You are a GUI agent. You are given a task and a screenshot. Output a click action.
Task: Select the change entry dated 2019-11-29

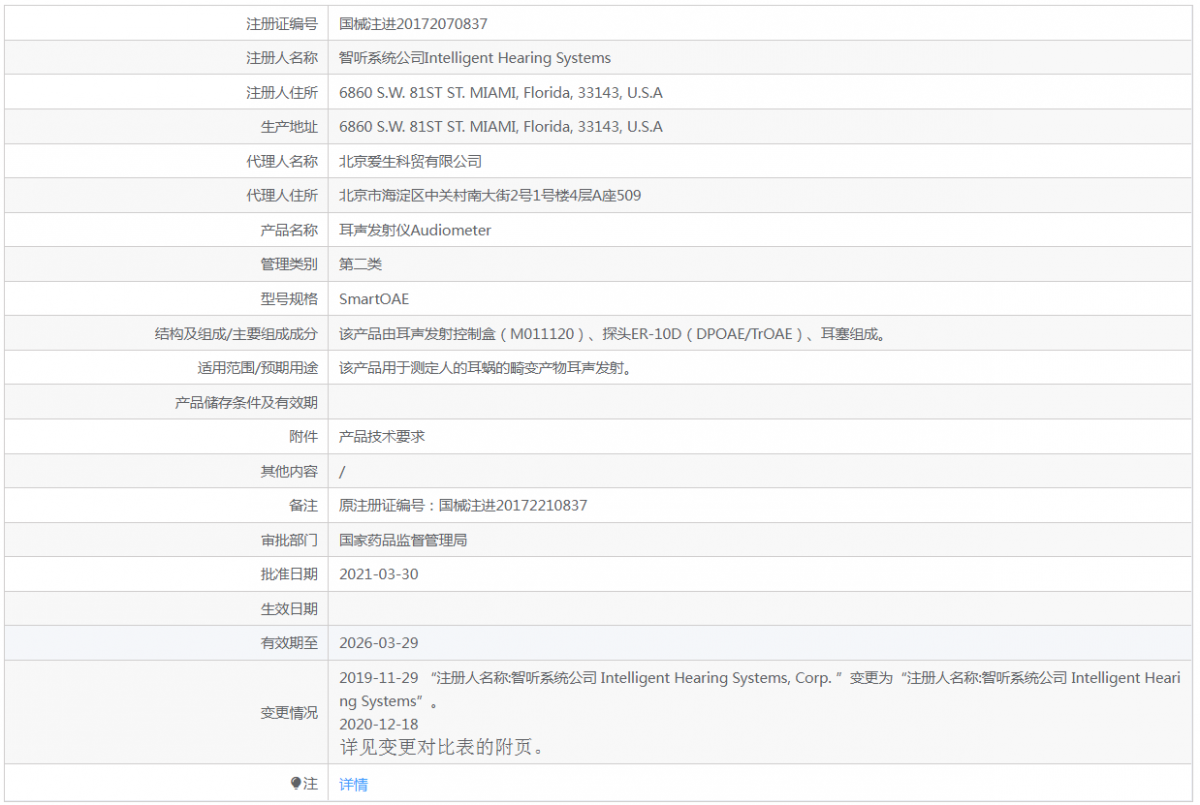click(759, 689)
